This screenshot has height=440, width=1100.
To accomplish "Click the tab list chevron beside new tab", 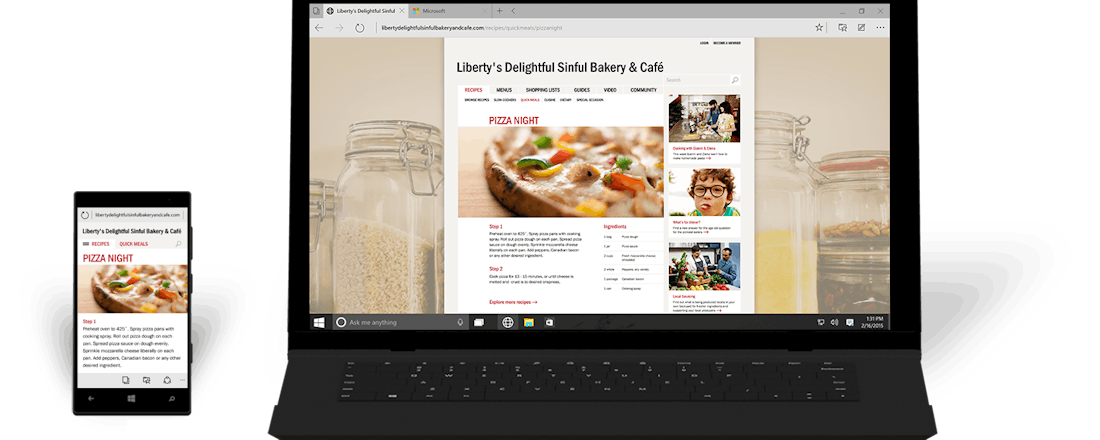I will 514,11.
